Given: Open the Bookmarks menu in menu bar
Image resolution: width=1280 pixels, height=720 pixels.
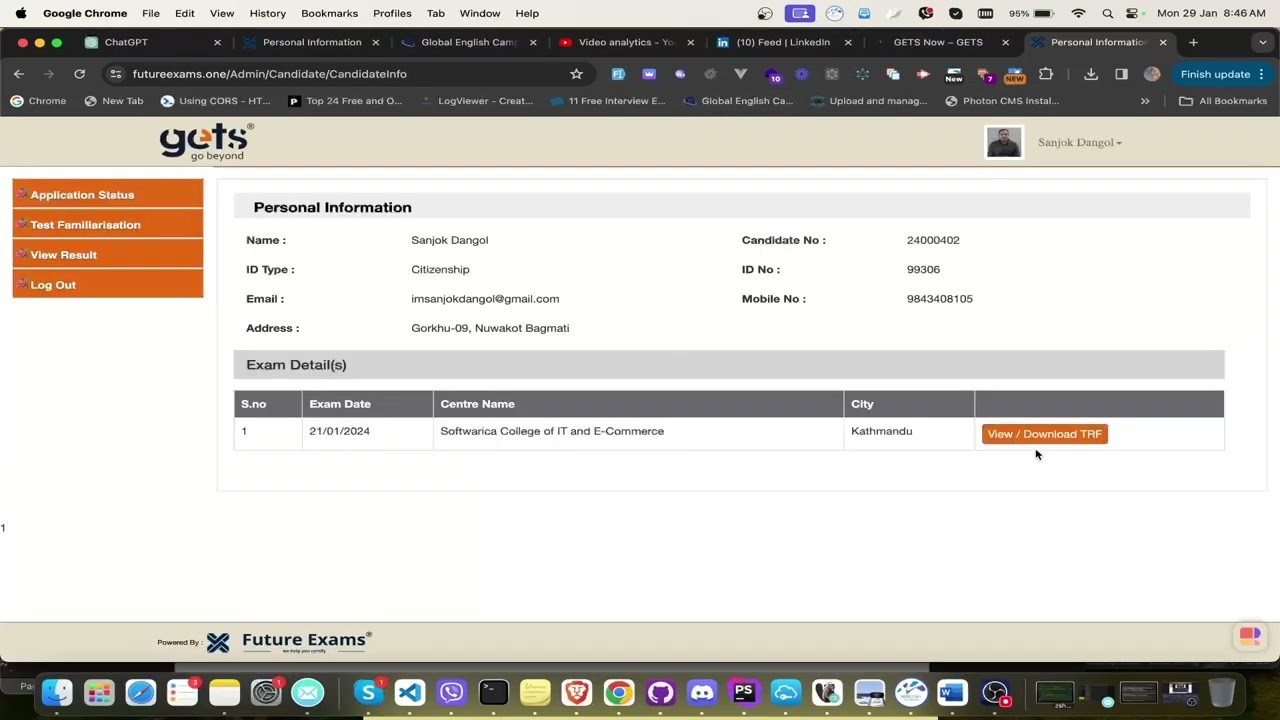Looking at the screenshot, I should click(329, 13).
